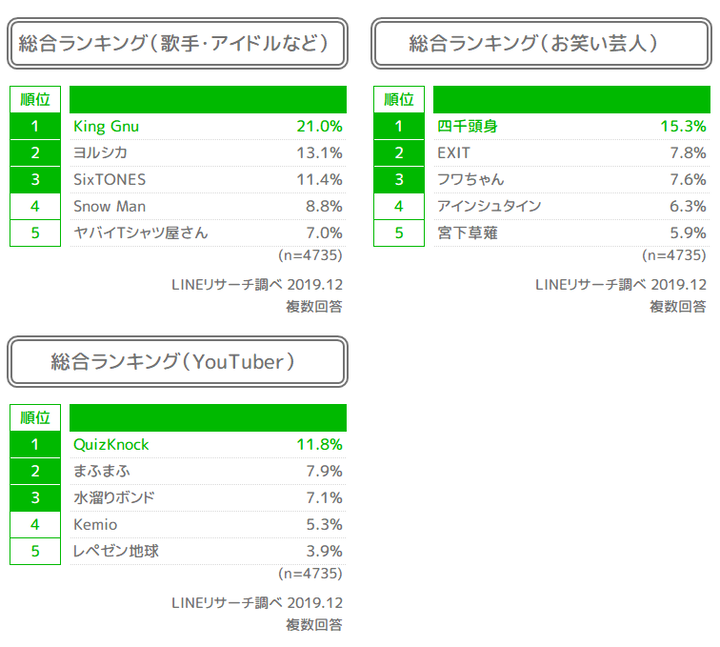Select the アインシュタイン entry
This screenshot has height=647, width=720.
(x=489, y=206)
